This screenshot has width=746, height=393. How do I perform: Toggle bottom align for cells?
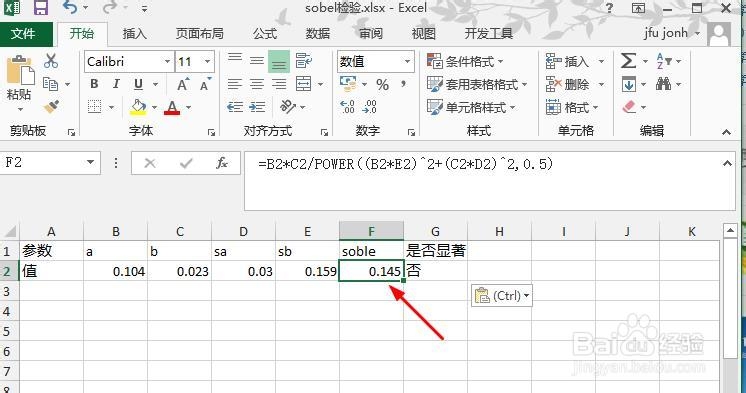click(x=279, y=62)
